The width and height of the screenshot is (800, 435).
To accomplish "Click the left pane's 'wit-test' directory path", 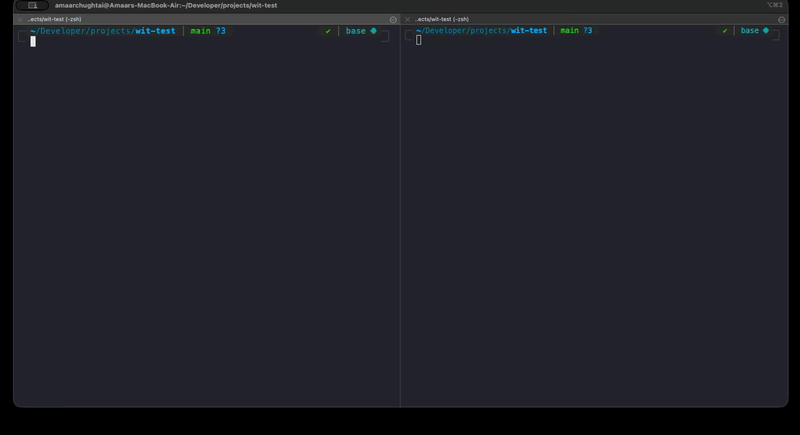I will click(x=155, y=31).
